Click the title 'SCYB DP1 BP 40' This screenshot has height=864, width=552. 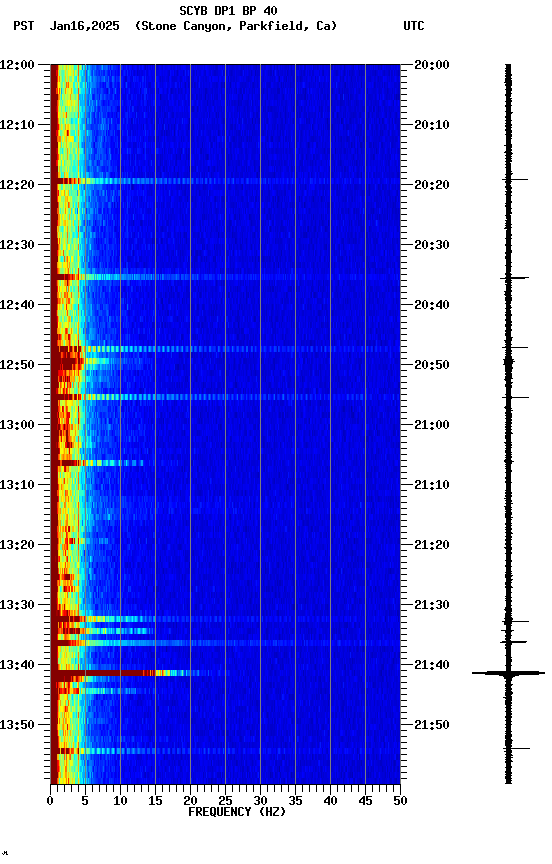[x=228, y=11]
